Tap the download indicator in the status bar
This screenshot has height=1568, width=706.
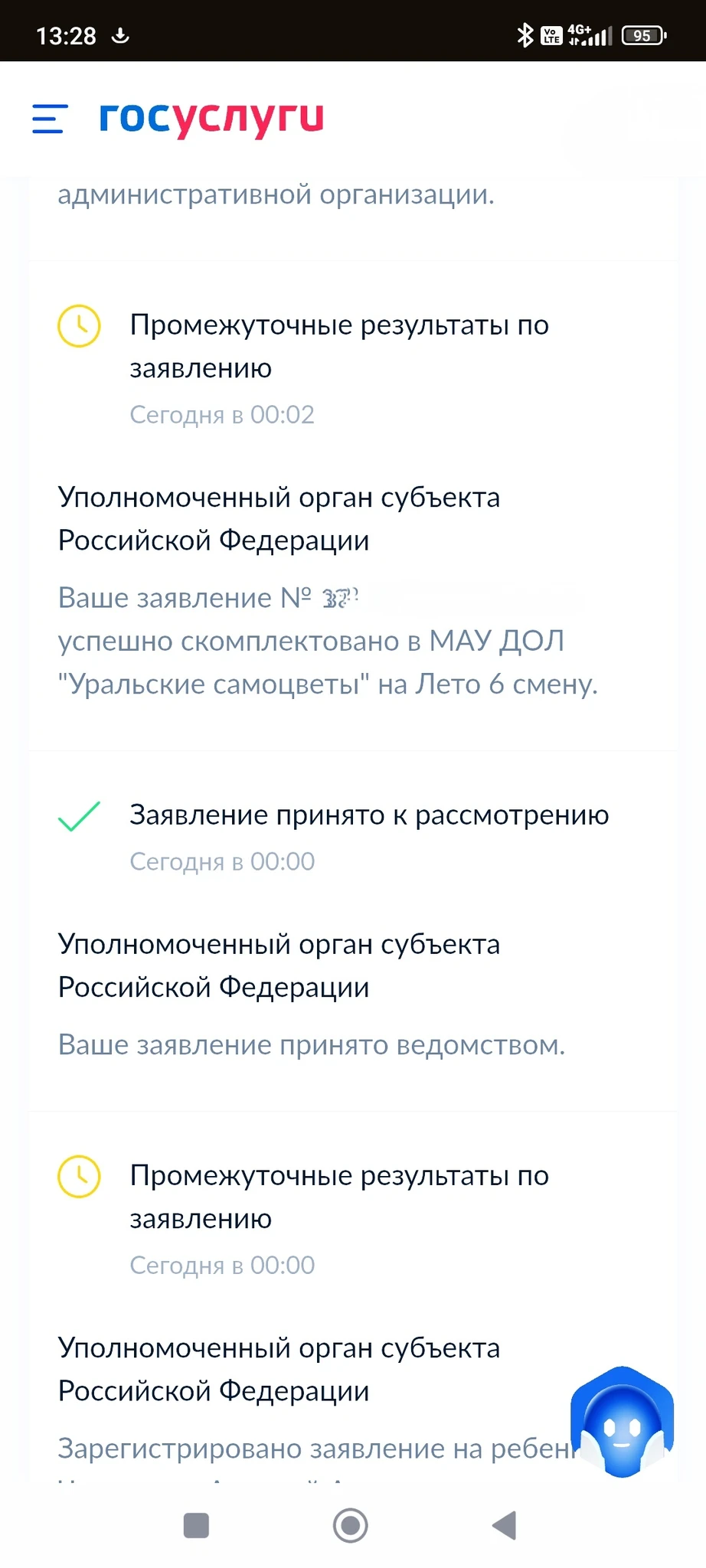tap(120, 35)
